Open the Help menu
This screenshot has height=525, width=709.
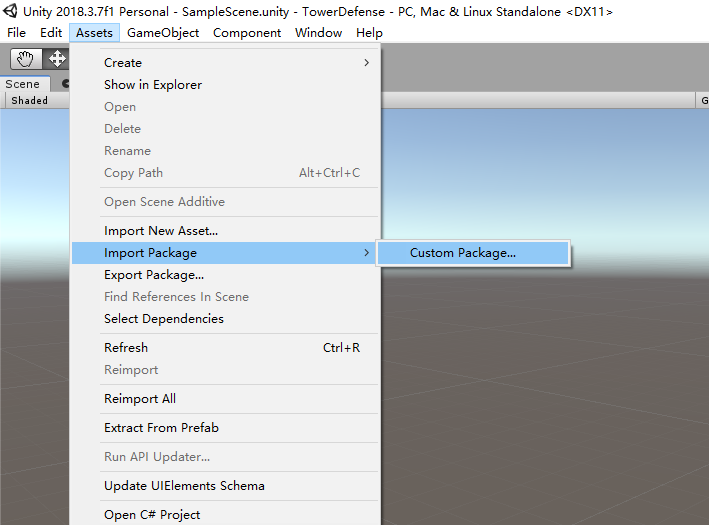click(369, 33)
